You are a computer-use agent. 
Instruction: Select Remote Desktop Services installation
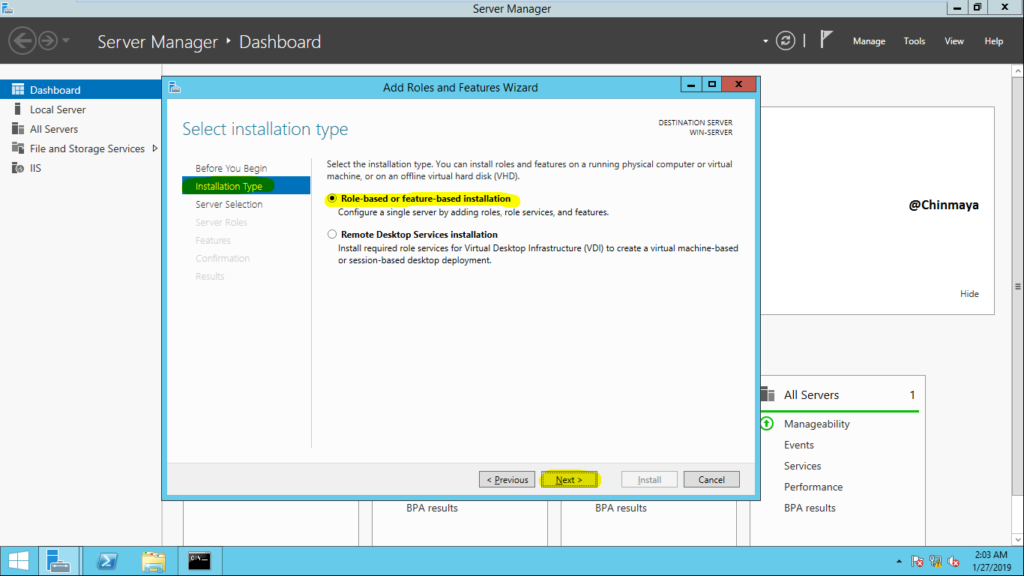(332, 234)
